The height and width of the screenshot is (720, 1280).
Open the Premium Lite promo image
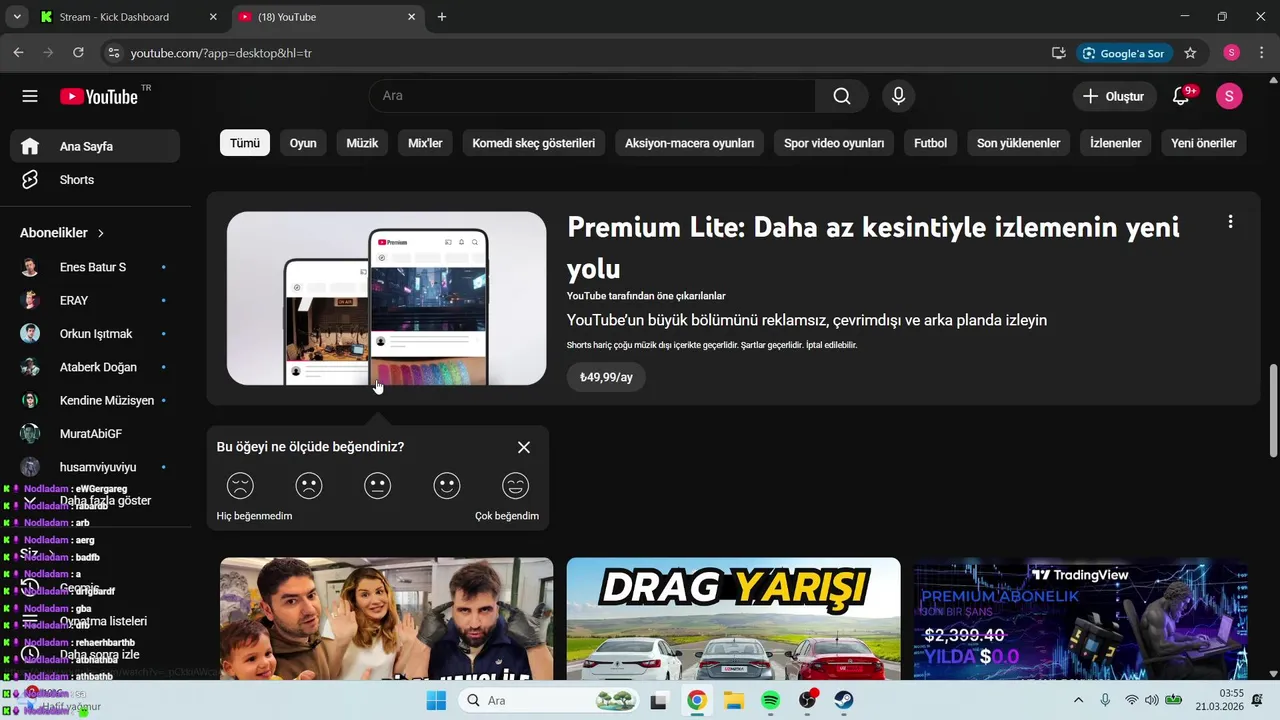[387, 298]
